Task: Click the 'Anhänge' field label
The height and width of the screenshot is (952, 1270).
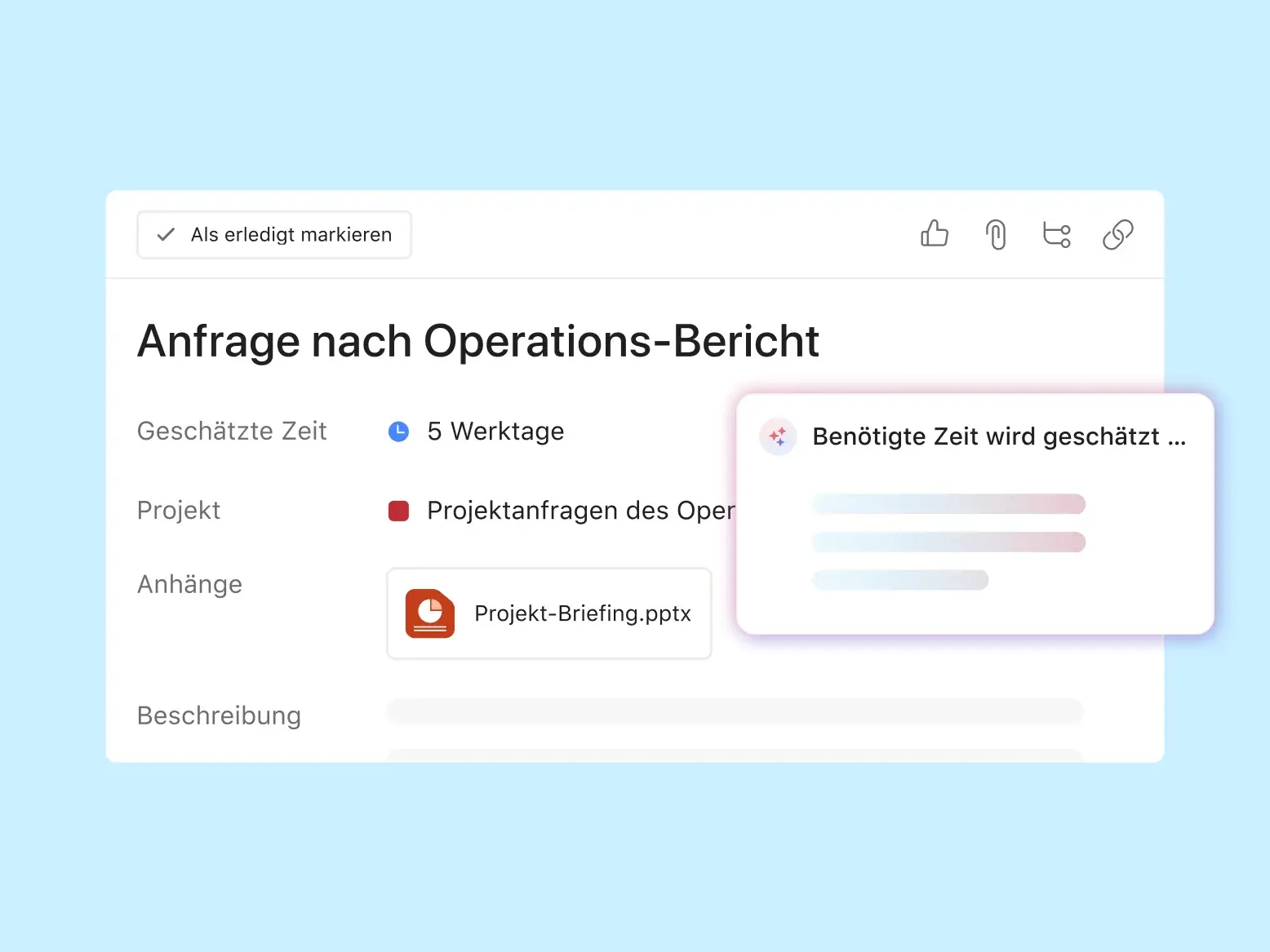Action: point(189,584)
